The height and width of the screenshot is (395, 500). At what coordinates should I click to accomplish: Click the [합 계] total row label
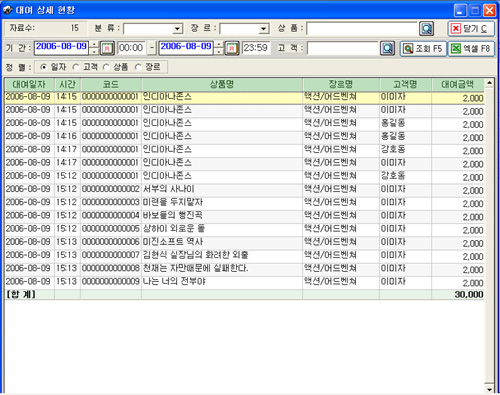[21, 295]
